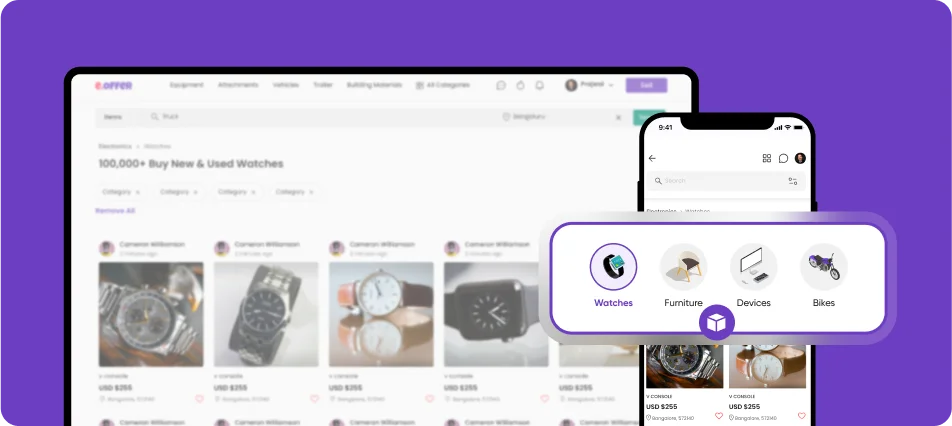Open the Trailer nav item
This screenshot has width=952, height=426.
323,85
